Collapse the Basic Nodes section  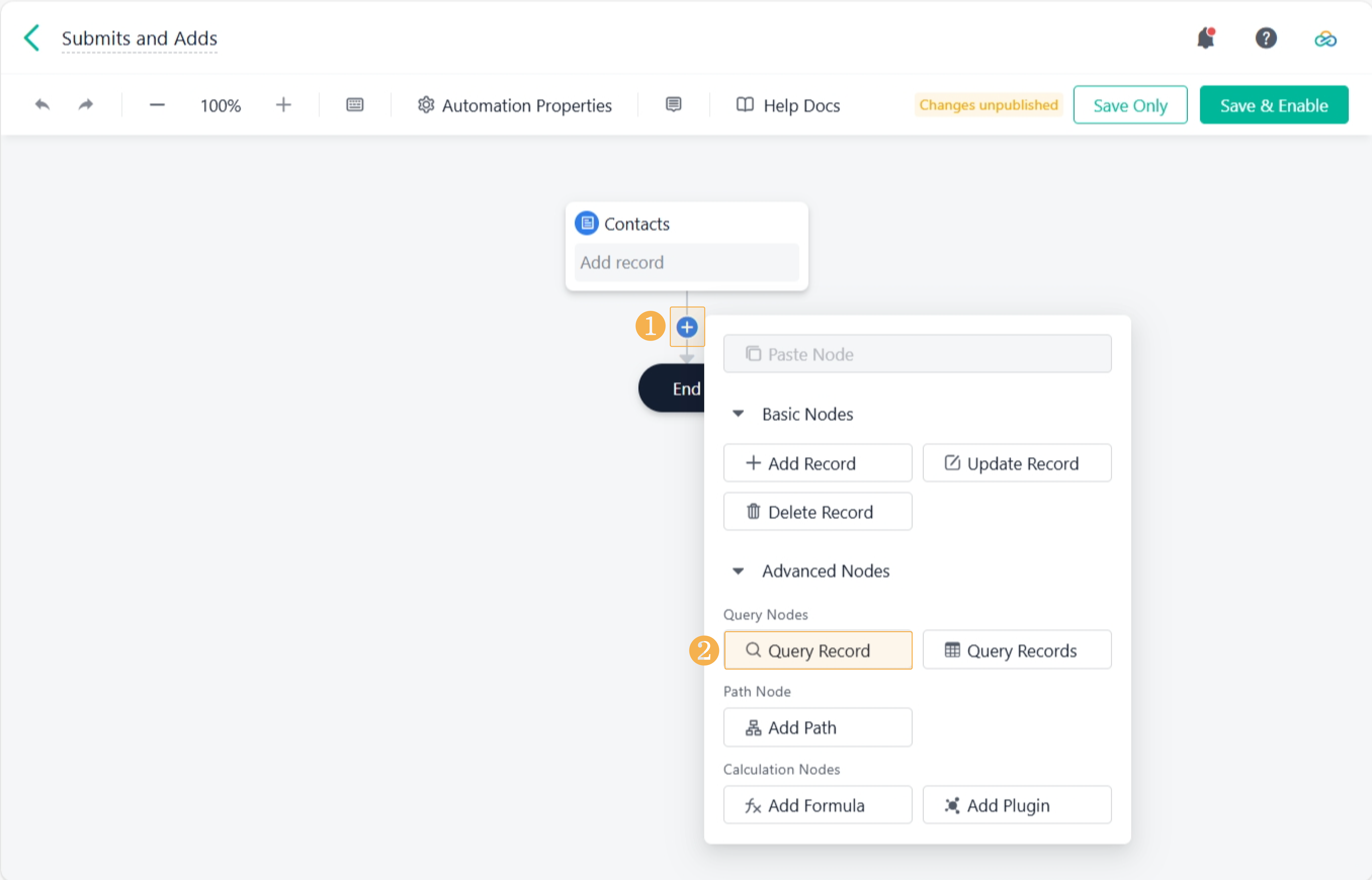point(738,414)
